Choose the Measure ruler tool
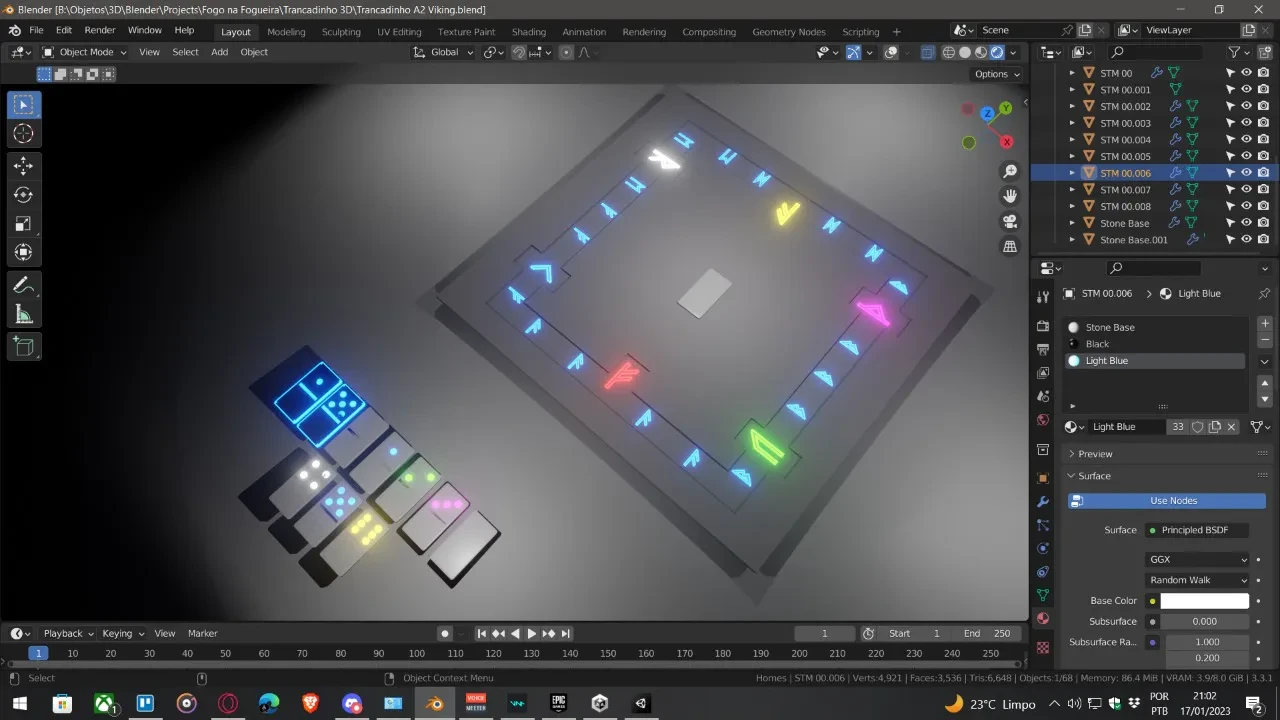 [24, 315]
